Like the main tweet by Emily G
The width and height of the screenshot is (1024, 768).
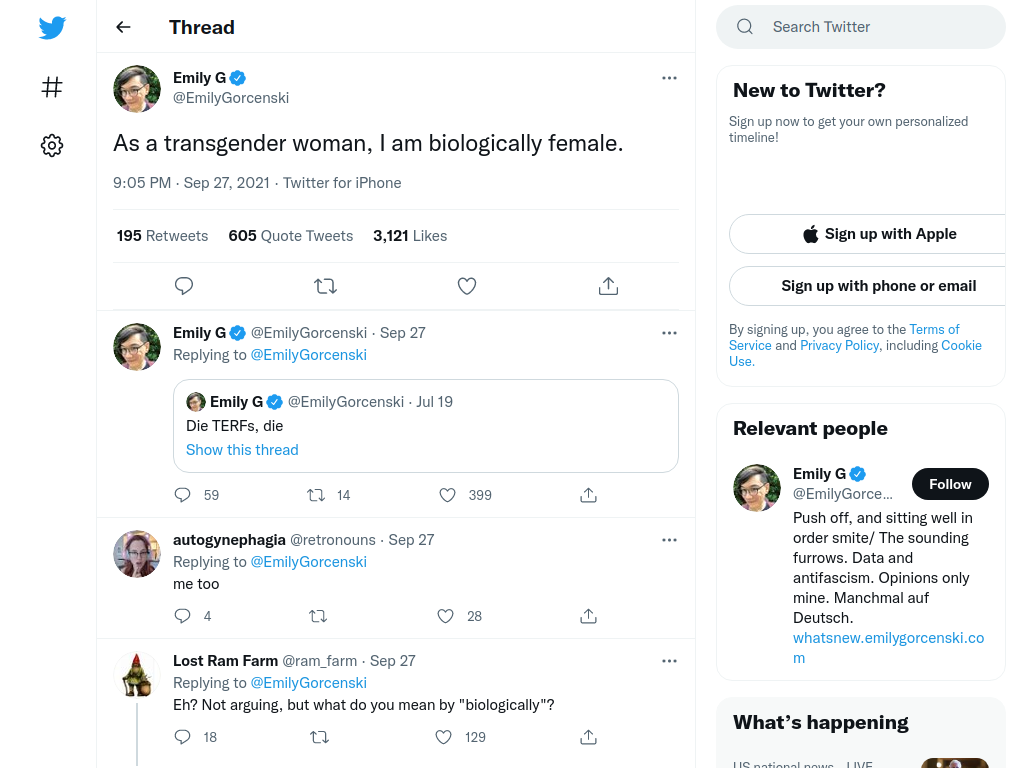coord(467,286)
